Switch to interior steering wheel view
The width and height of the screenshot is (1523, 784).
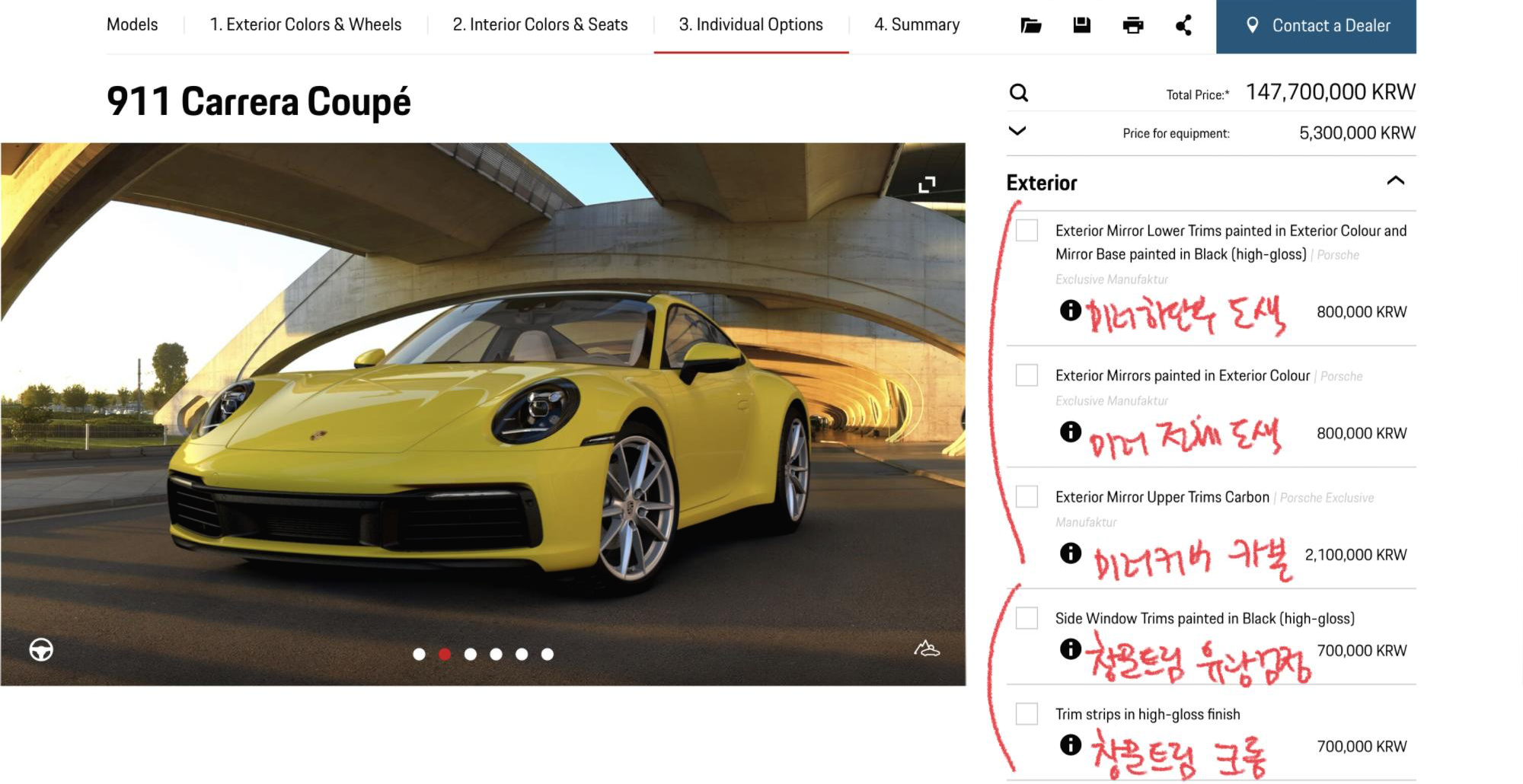point(41,649)
